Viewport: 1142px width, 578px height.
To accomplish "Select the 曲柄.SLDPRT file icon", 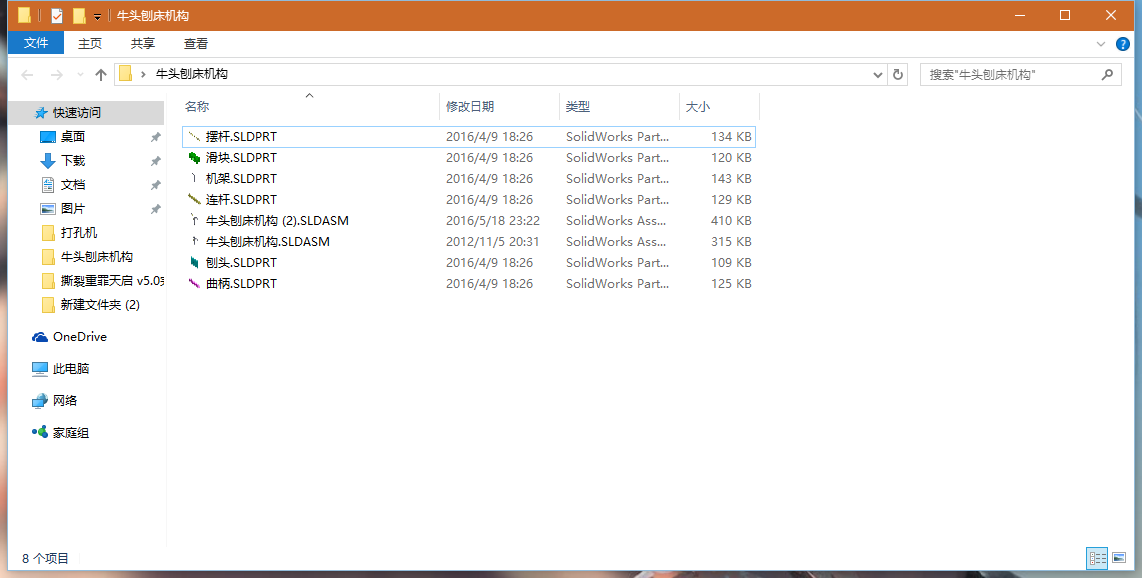I will pos(194,284).
